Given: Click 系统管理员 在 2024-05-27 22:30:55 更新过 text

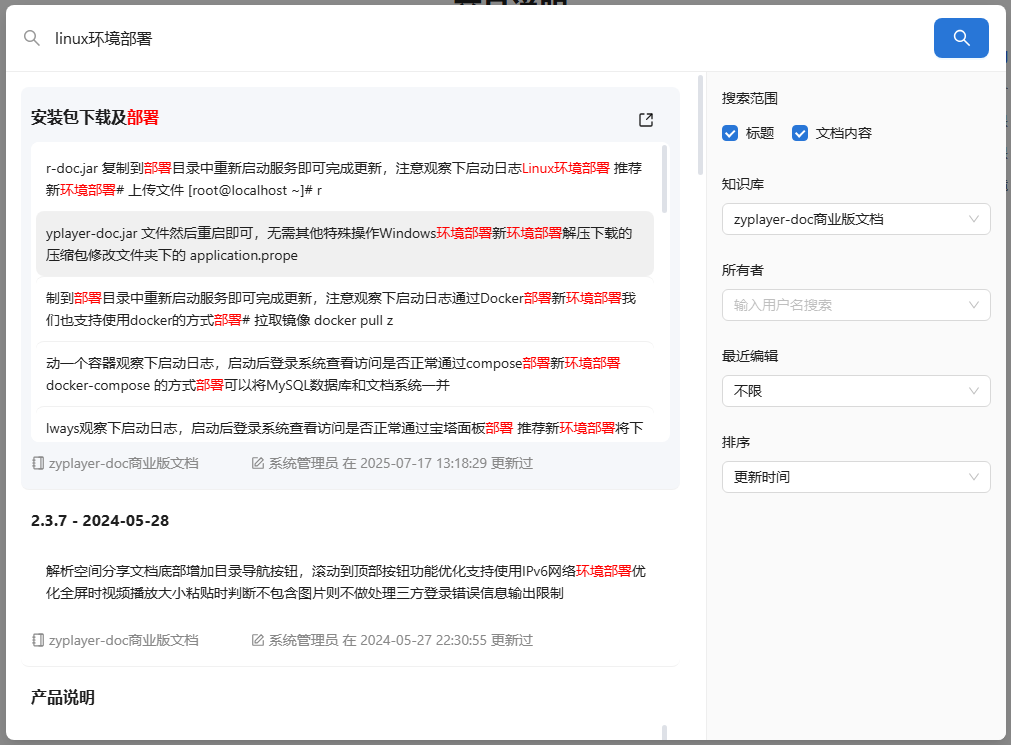Looking at the screenshot, I should 400,640.
